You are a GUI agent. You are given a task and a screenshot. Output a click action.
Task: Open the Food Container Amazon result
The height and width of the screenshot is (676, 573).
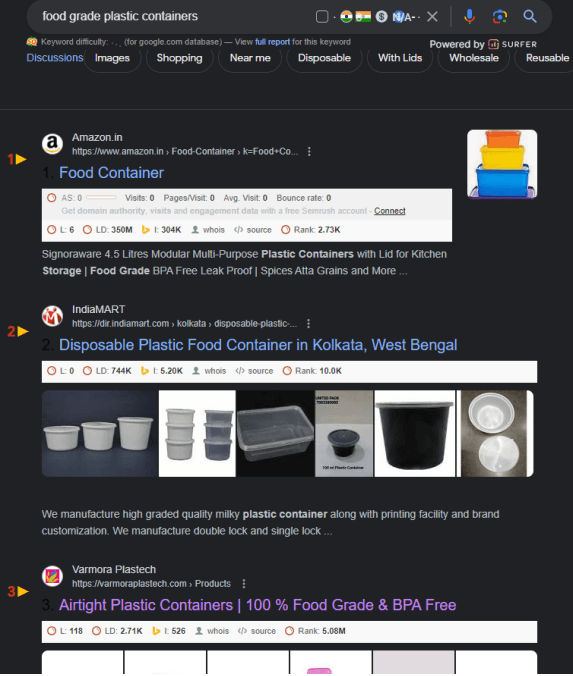[x=111, y=173]
